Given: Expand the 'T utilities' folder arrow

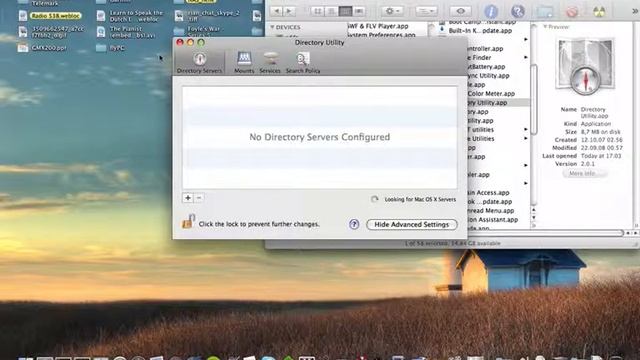Looking at the screenshot, I should coord(526,130).
